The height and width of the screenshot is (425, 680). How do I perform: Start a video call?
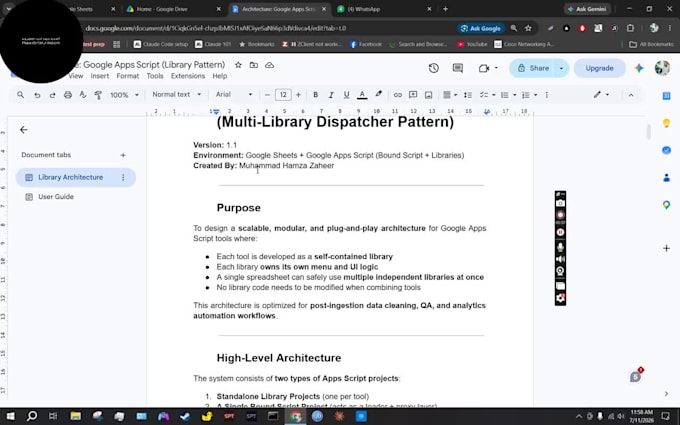pyautogui.click(x=484, y=68)
